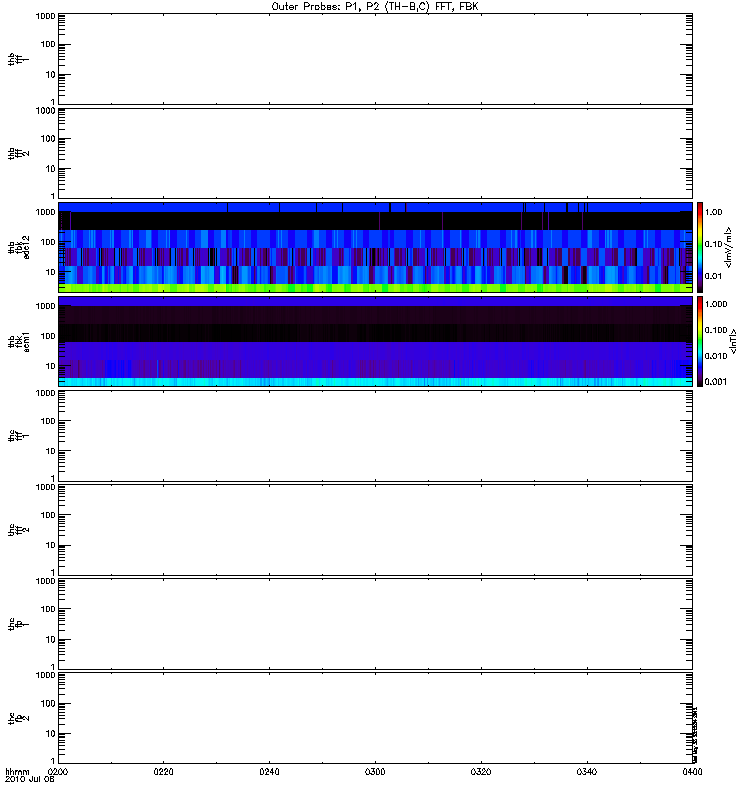Click the 'thc fff 1' panel axis label
The image size is (750, 800).
click(x=18, y=436)
